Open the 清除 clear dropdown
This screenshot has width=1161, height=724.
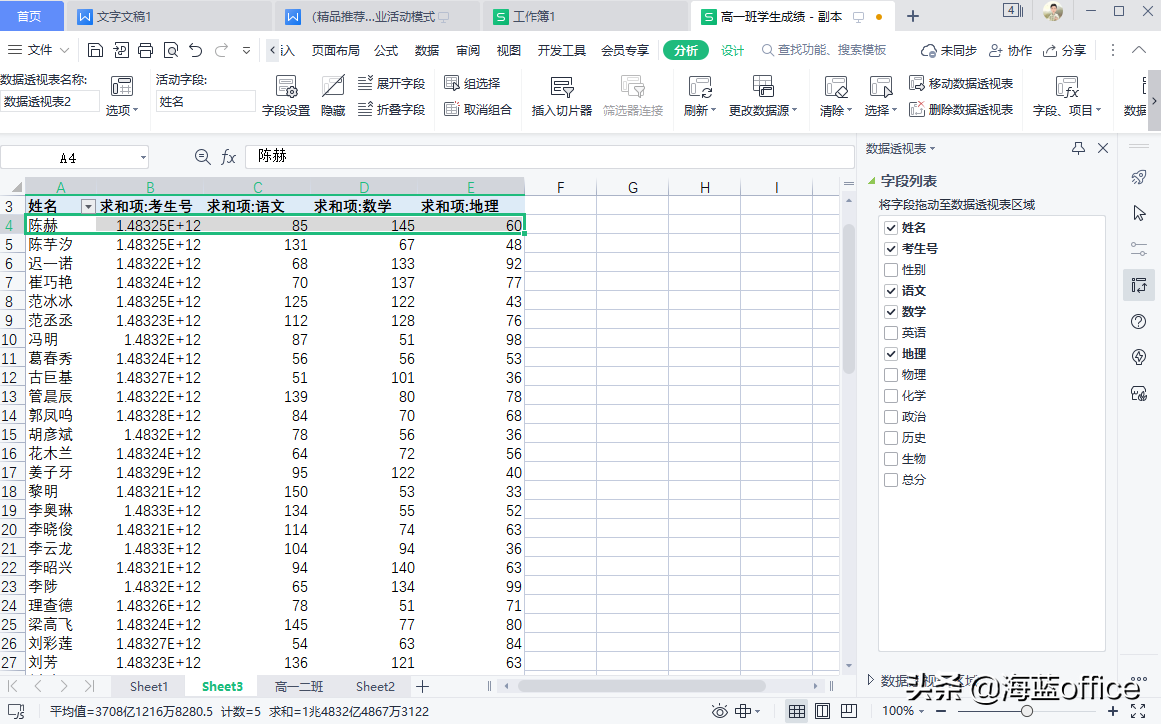(x=836, y=110)
